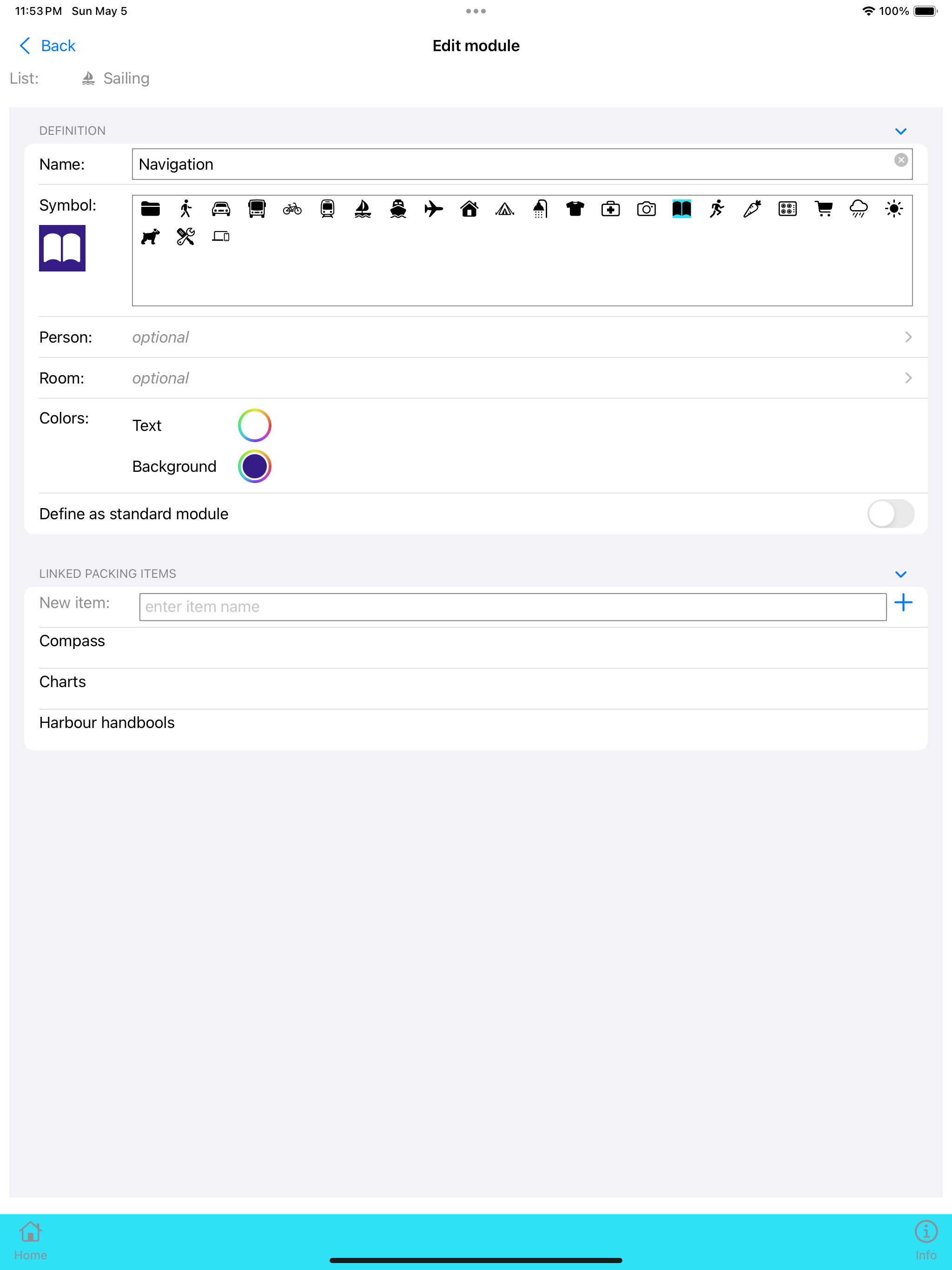The image size is (952, 1270).
Task: Pick the dog symbol
Action: (151, 237)
